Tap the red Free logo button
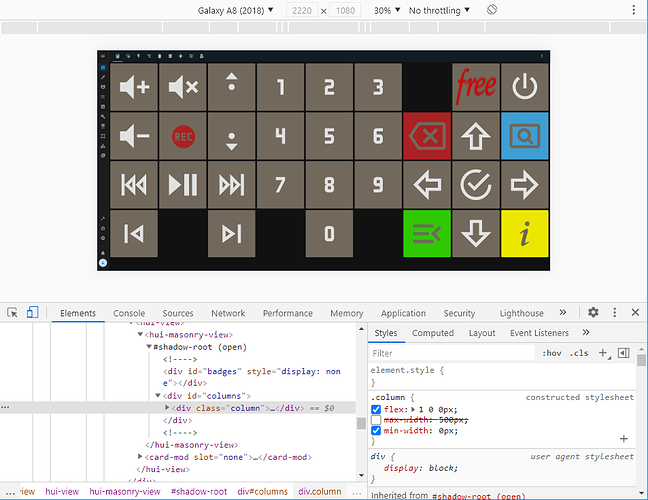Image resolution: width=648 pixels, height=500 pixels. (476, 87)
